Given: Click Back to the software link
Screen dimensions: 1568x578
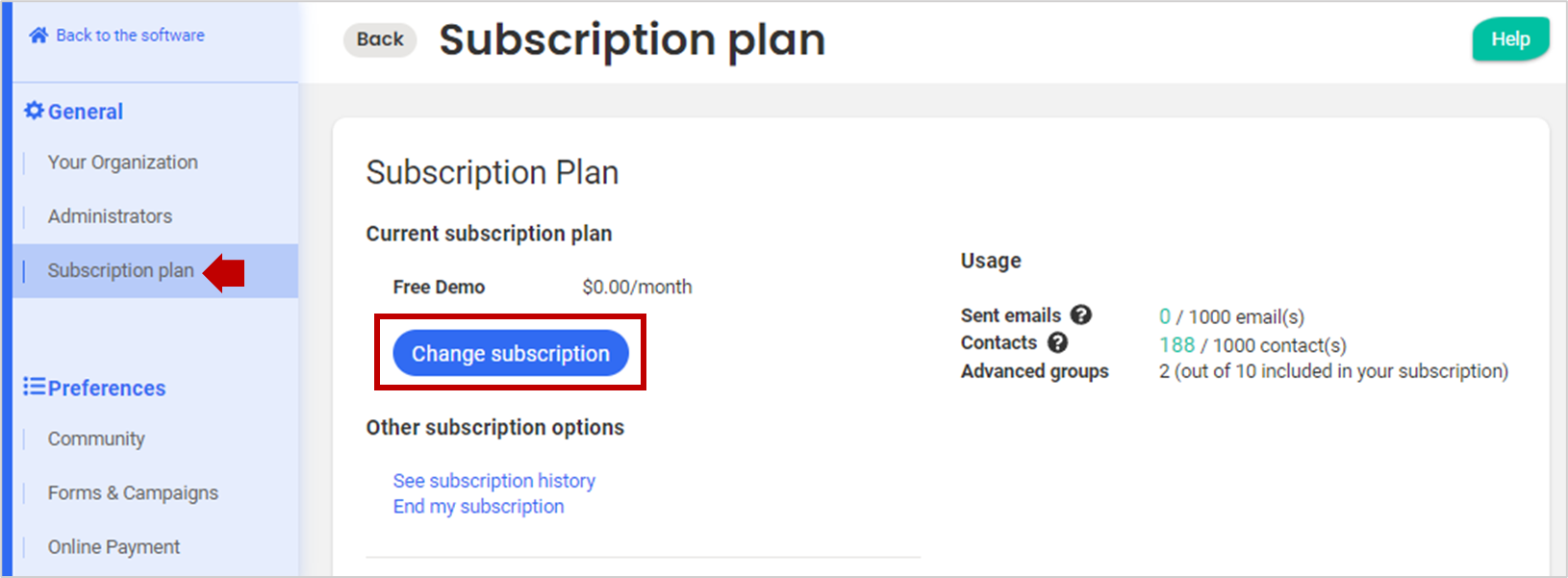Looking at the screenshot, I should coord(130,36).
